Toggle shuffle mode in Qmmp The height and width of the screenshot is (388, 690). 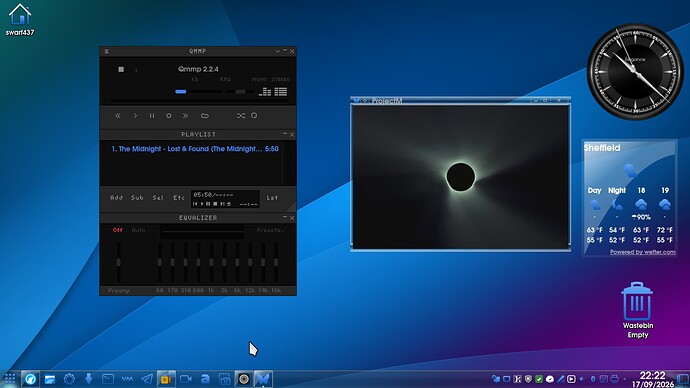(241, 116)
